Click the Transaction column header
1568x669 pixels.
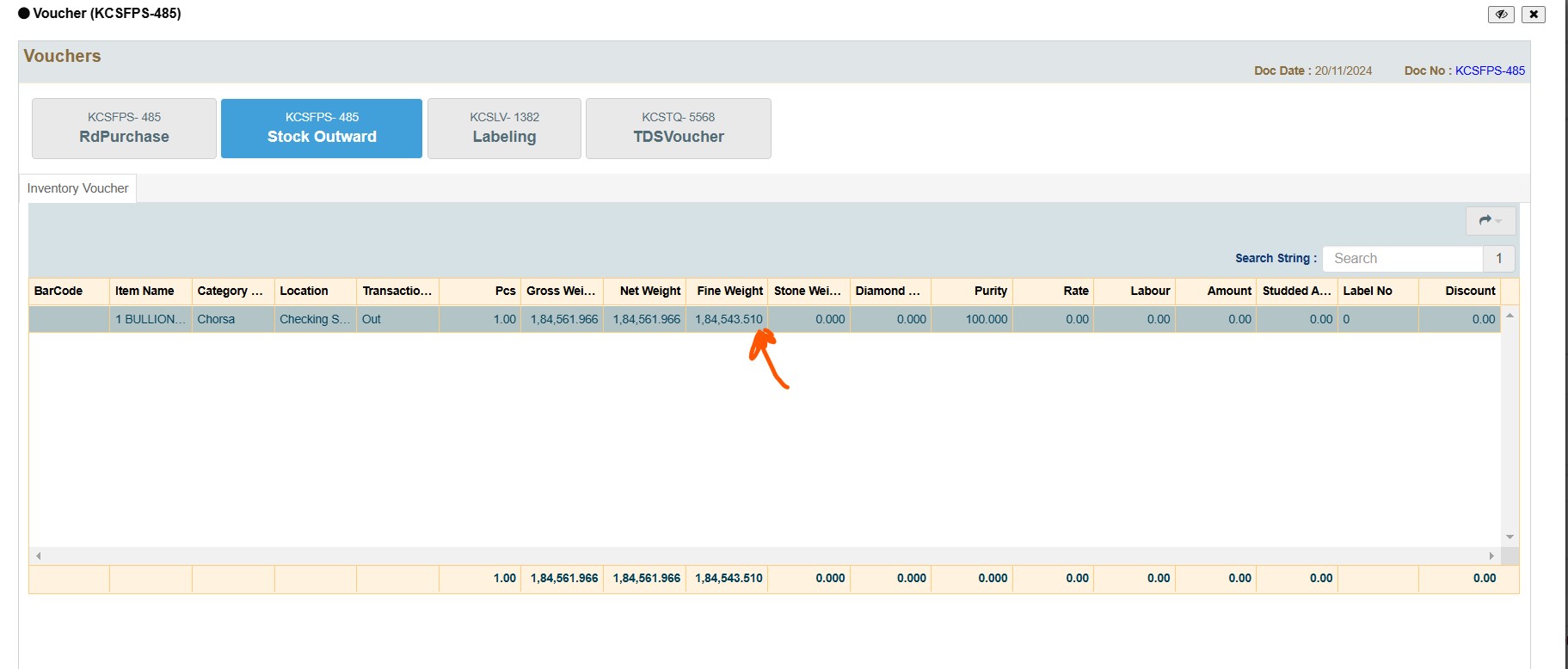click(x=397, y=291)
